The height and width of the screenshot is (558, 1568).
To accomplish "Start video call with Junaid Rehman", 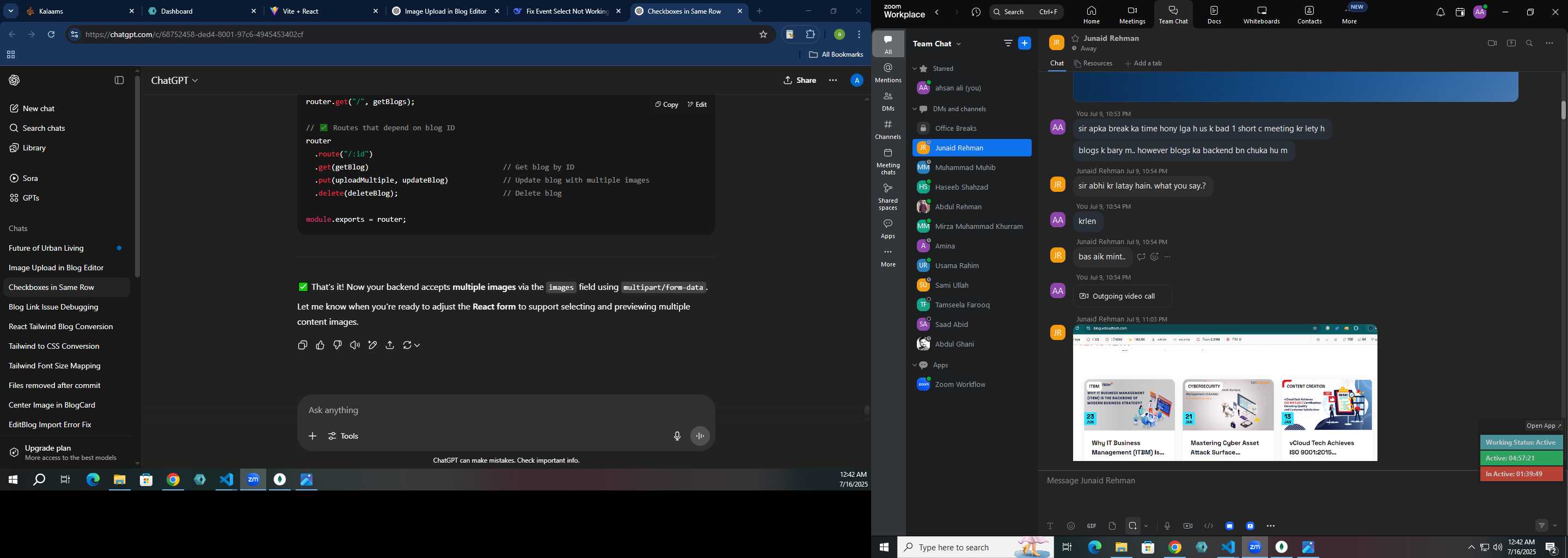I will pyautogui.click(x=1492, y=43).
